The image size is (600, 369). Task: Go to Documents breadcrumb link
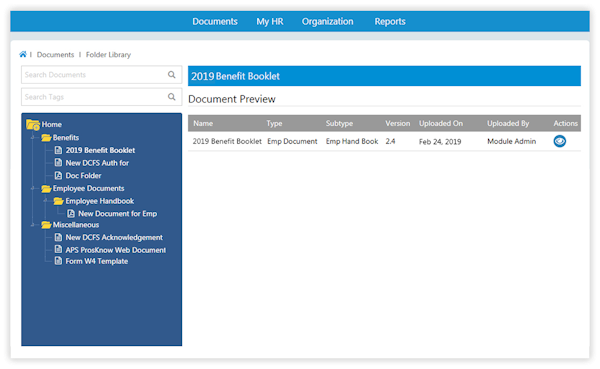click(55, 55)
